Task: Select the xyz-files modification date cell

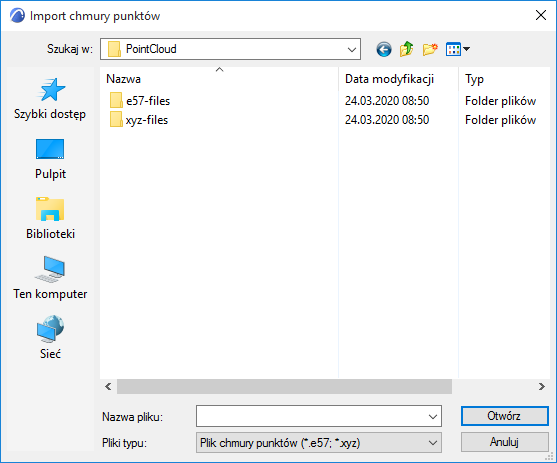Action: point(387,120)
